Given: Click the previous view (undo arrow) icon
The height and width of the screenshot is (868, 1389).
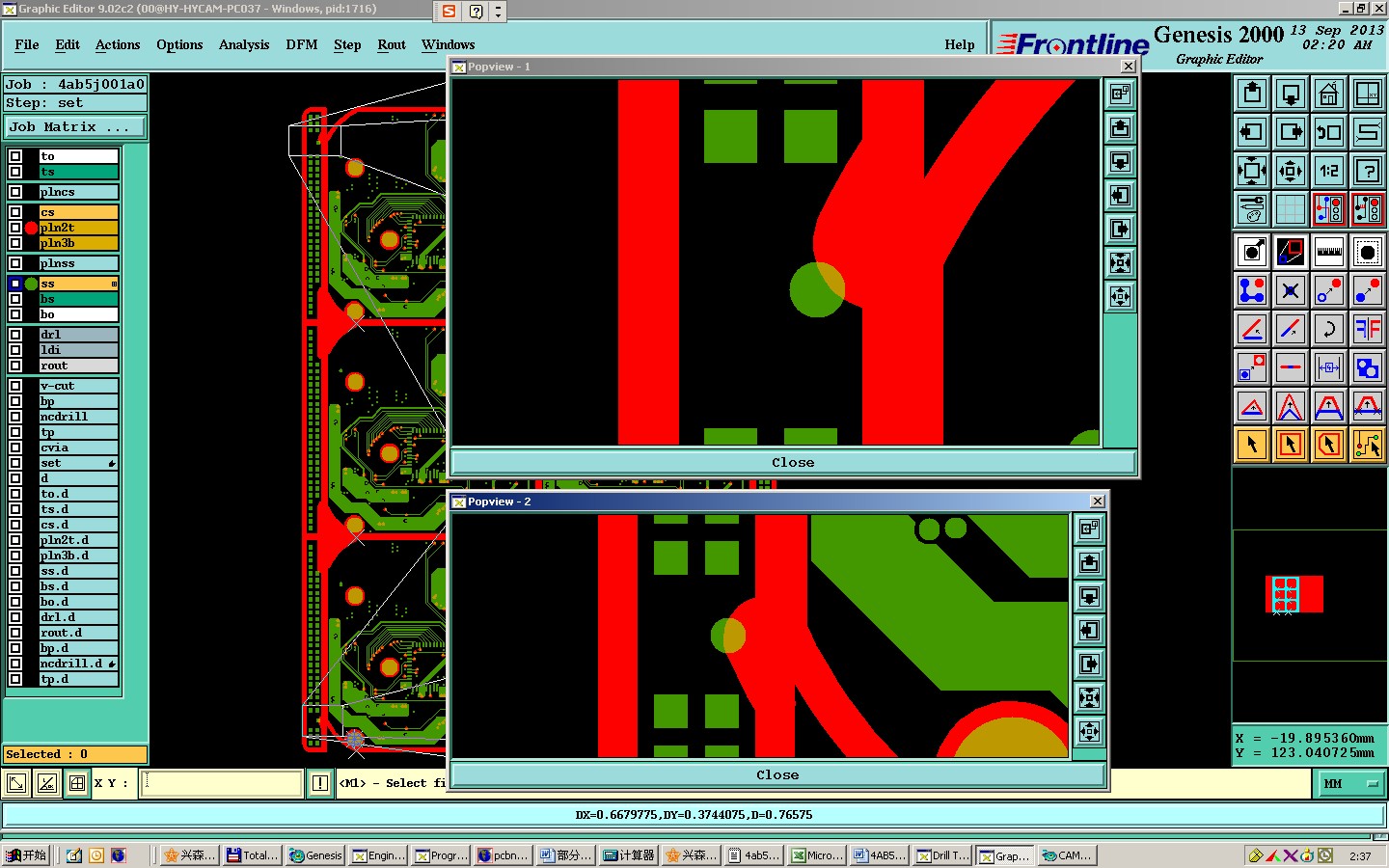Looking at the screenshot, I should 1329,132.
